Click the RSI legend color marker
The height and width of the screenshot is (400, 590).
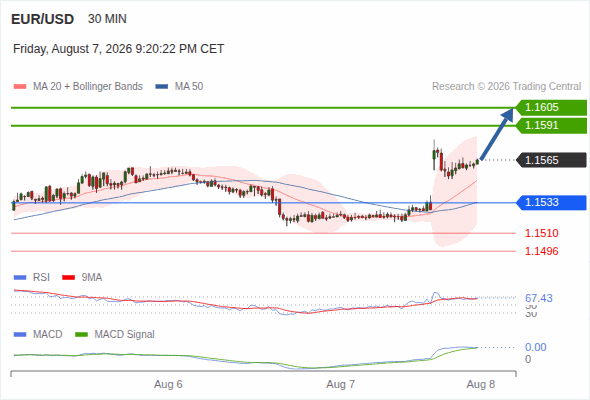(x=20, y=278)
